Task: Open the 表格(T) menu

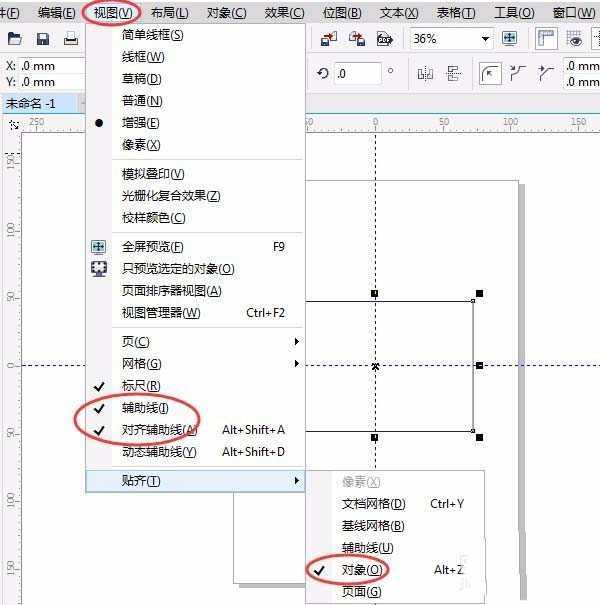Action: point(456,13)
